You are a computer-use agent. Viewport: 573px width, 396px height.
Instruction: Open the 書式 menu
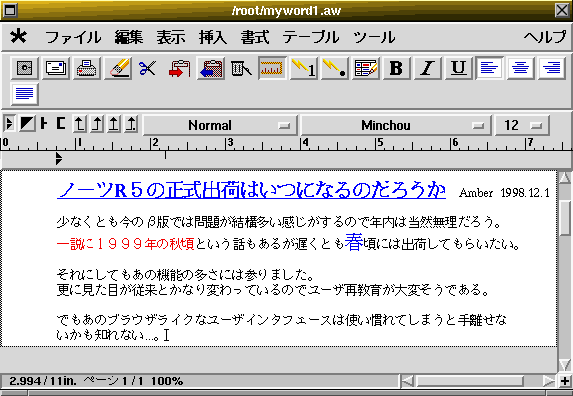tap(255, 37)
